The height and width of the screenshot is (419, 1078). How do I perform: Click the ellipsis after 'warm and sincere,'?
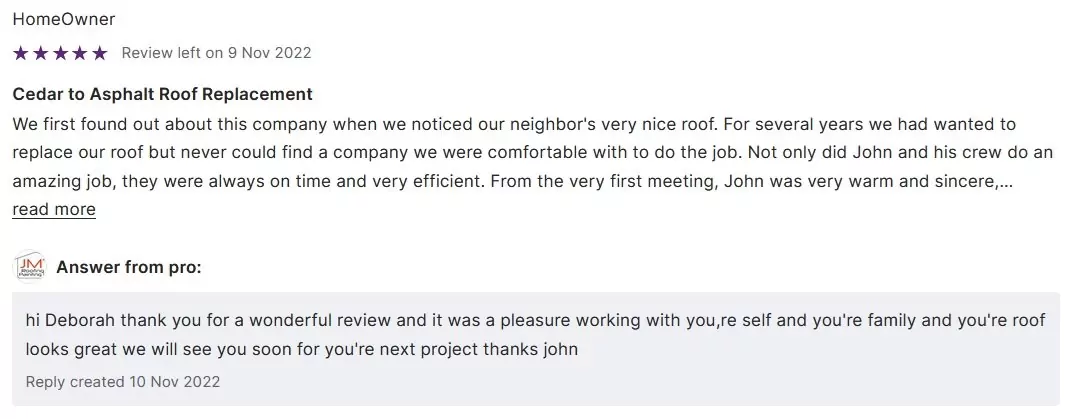(x=1006, y=183)
